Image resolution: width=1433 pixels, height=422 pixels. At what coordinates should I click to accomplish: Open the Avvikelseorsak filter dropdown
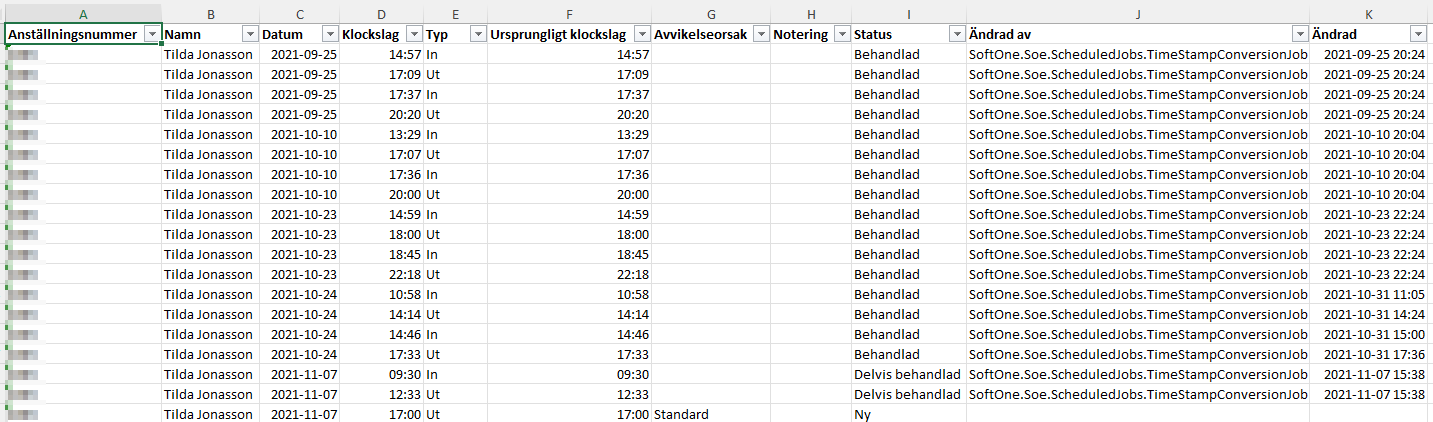click(760, 35)
